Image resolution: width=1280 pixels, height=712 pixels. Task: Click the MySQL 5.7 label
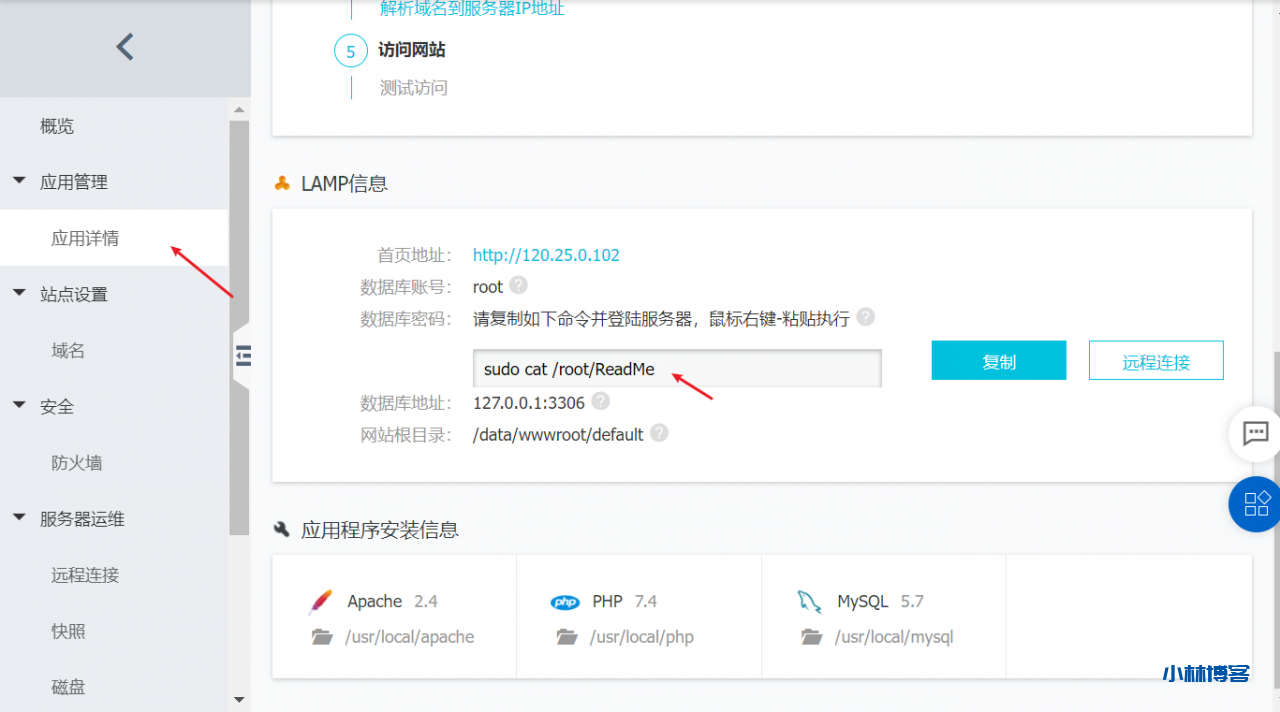(x=880, y=601)
